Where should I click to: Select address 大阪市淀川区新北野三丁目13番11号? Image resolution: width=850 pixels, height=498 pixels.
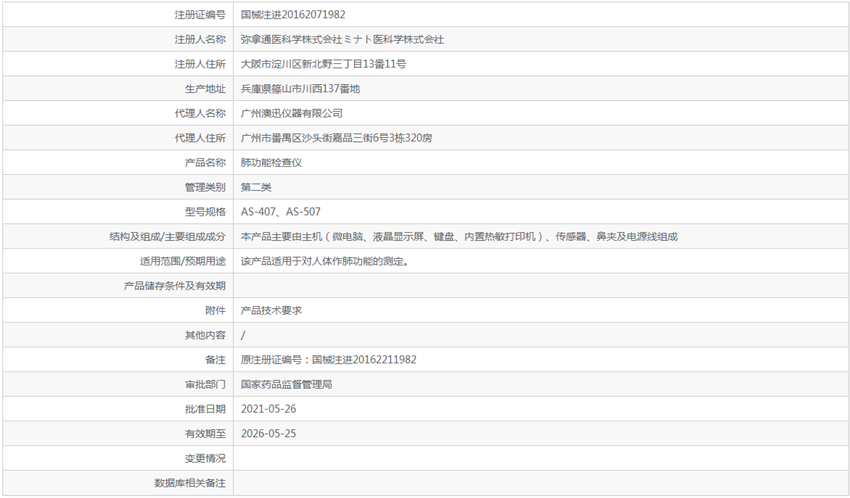[x=323, y=64]
